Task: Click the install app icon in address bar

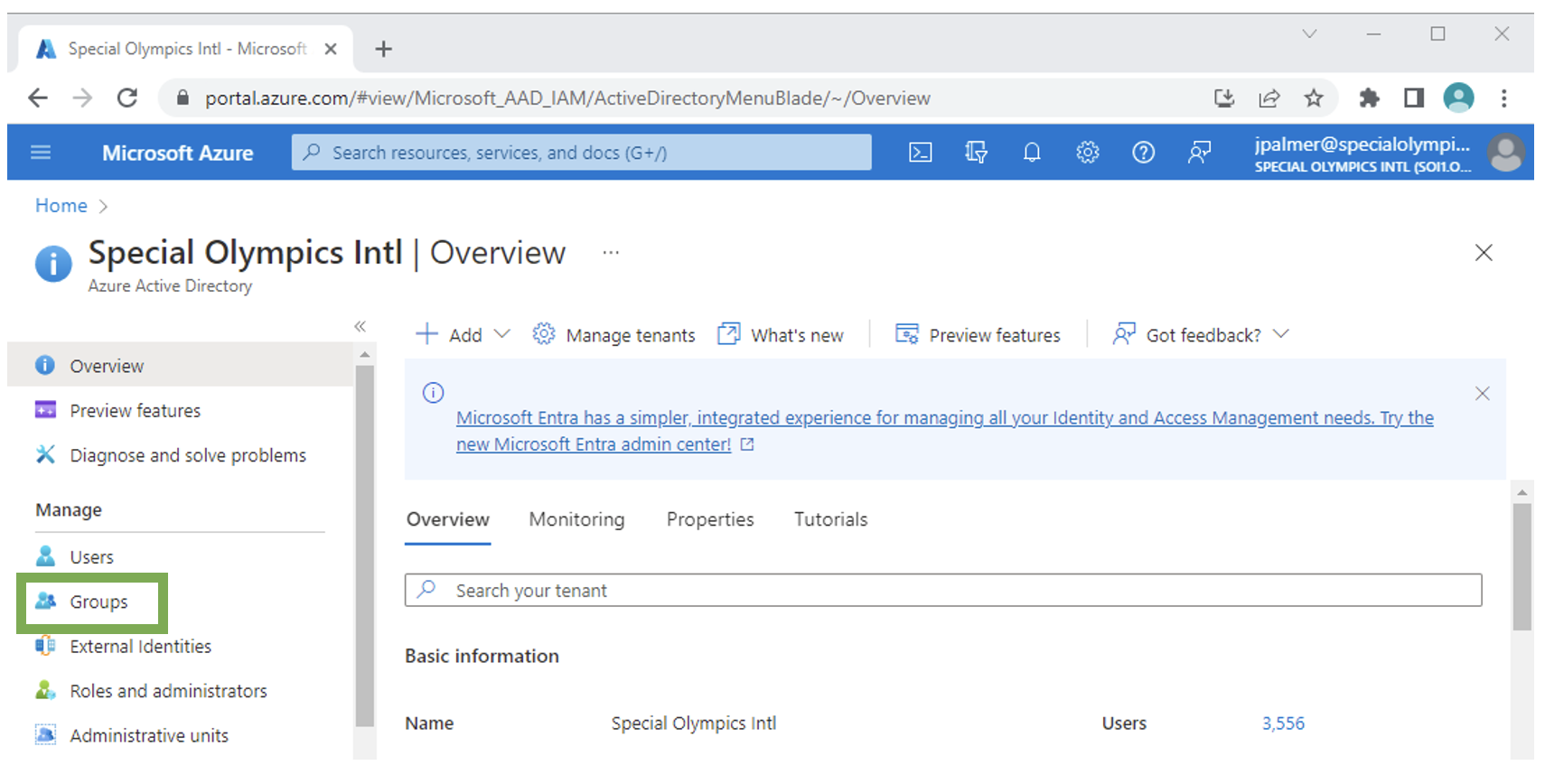Action: click(x=1224, y=98)
